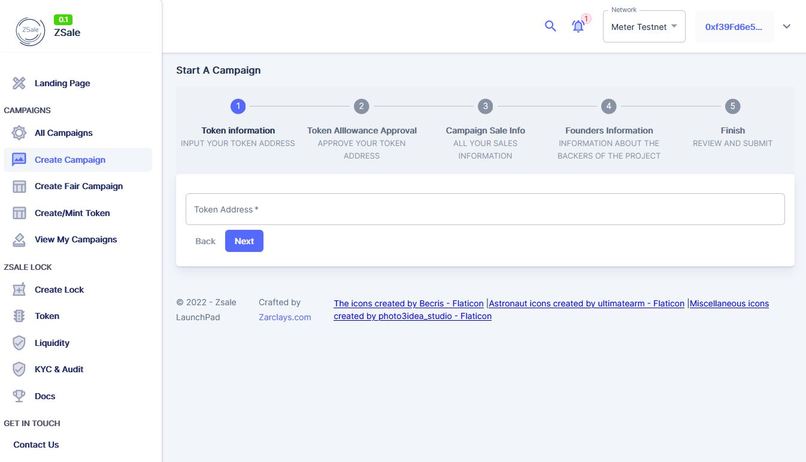Screen dimensions: 806x462
Task: Click the © 2022 - Zsale LaunchPad text
Action: coord(206,310)
